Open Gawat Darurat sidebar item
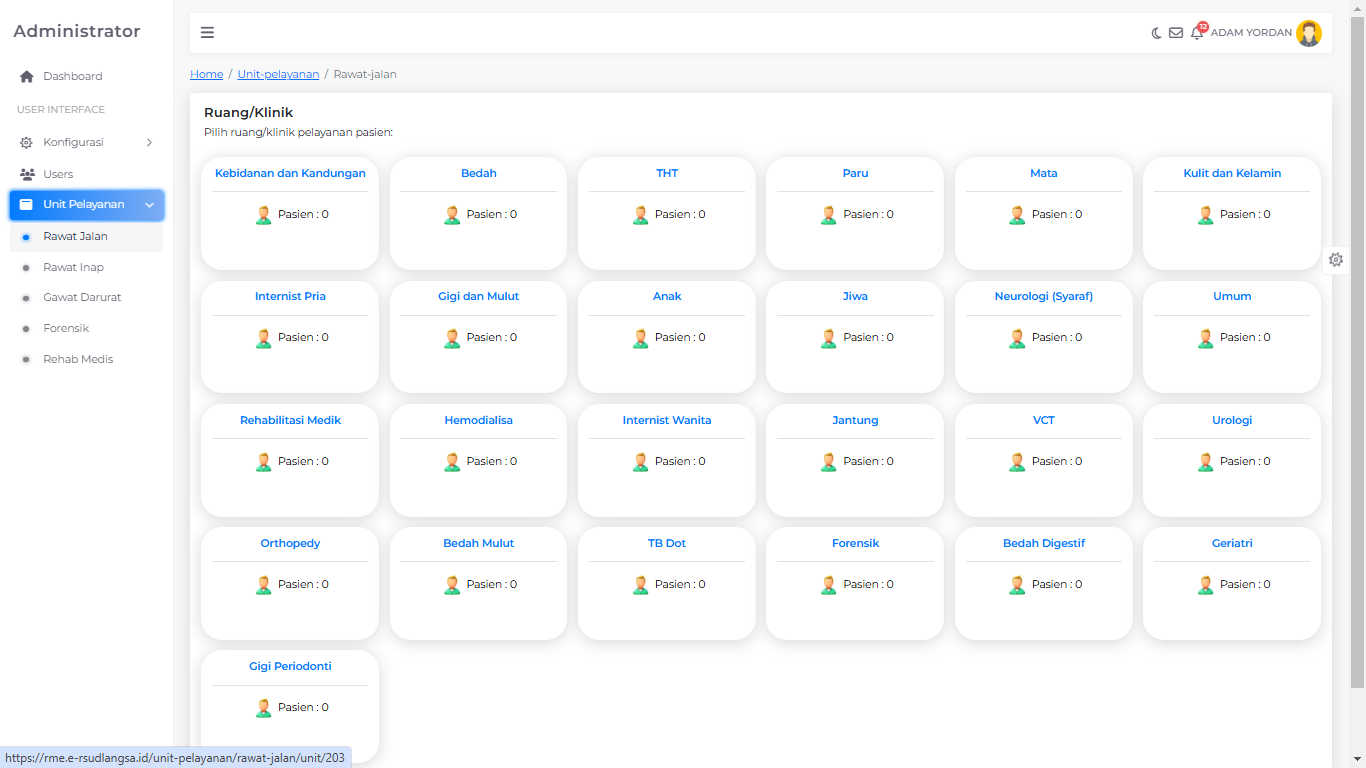 click(x=82, y=297)
